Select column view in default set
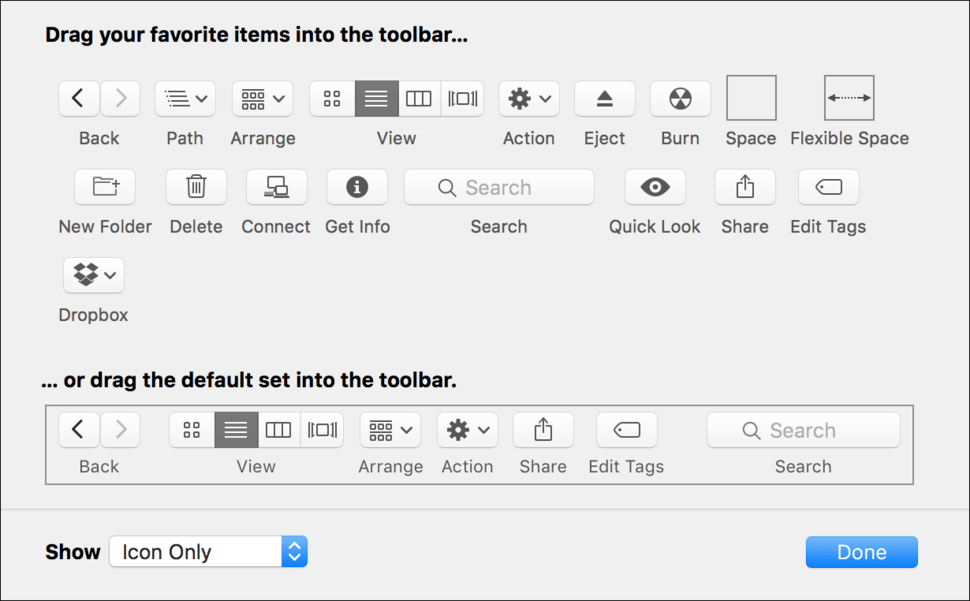Viewport: 970px width, 601px height. click(278, 430)
